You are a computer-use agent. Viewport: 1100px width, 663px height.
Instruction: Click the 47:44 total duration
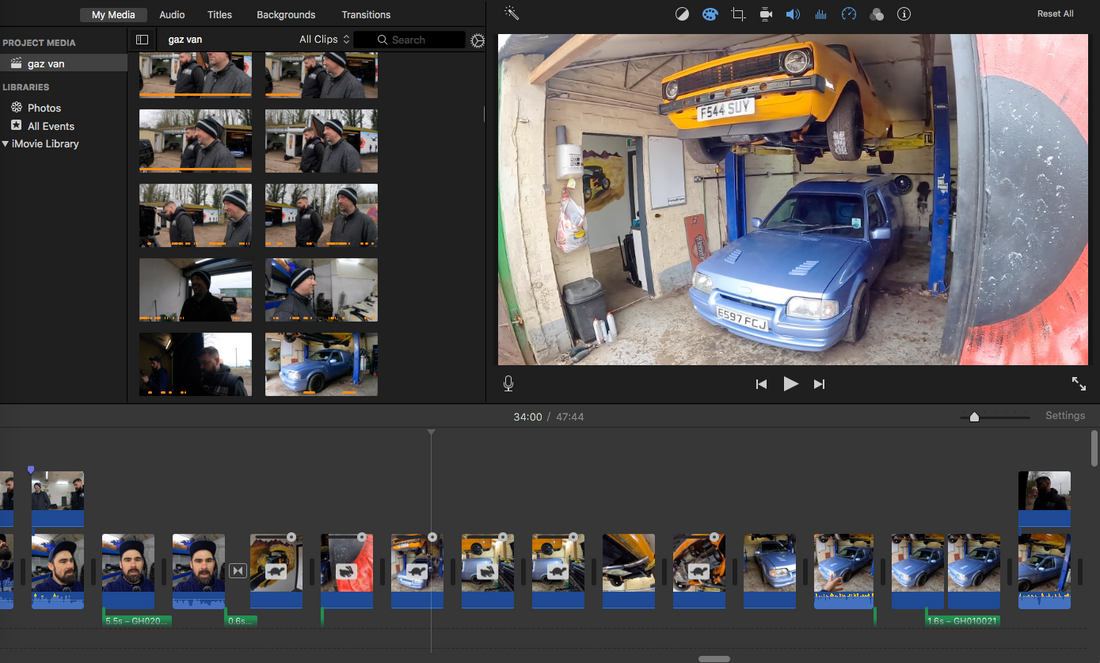570,417
